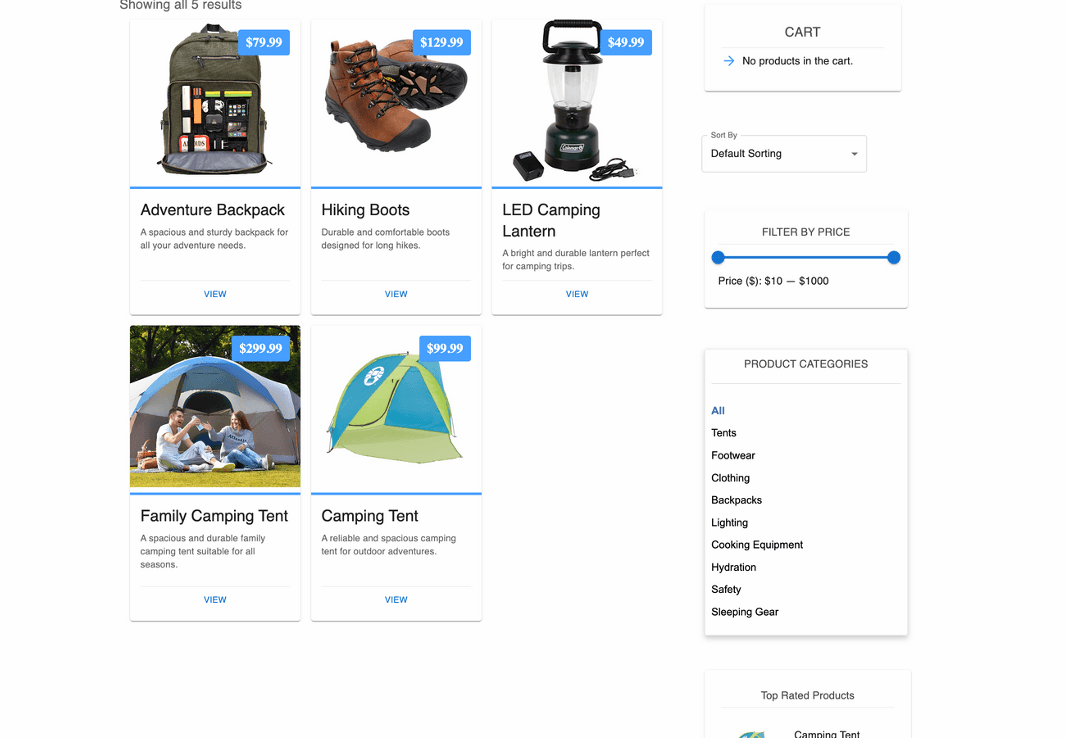
Task: Filter by the Lighting category
Action: (729, 522)
